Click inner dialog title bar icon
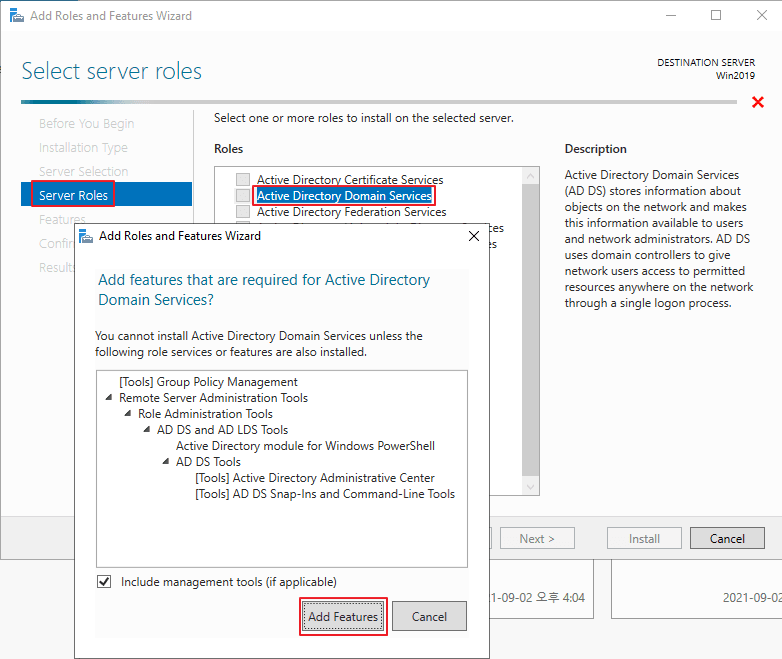 point(86,236)
